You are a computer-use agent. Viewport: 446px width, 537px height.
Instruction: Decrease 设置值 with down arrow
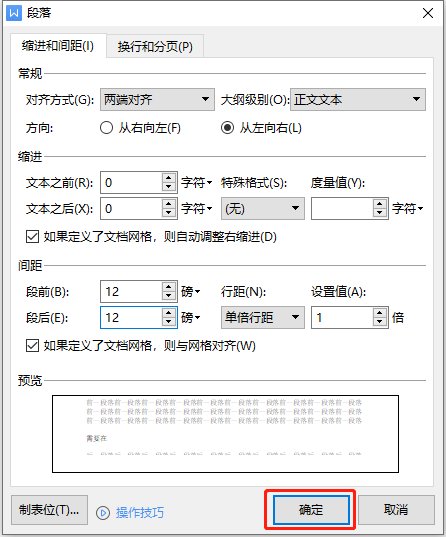coord(380,322)
